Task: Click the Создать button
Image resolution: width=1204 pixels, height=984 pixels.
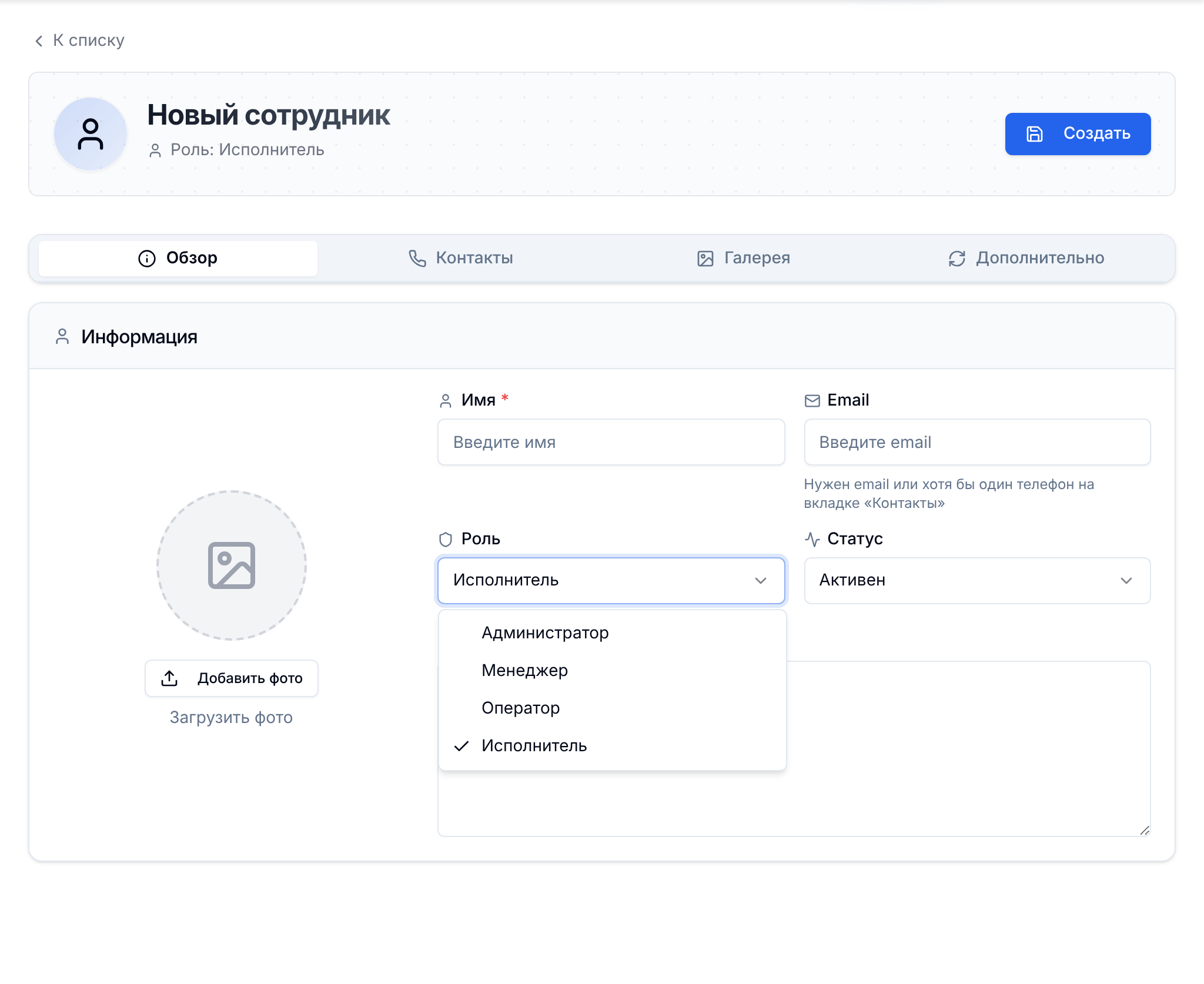Action: pos(1078,134)
